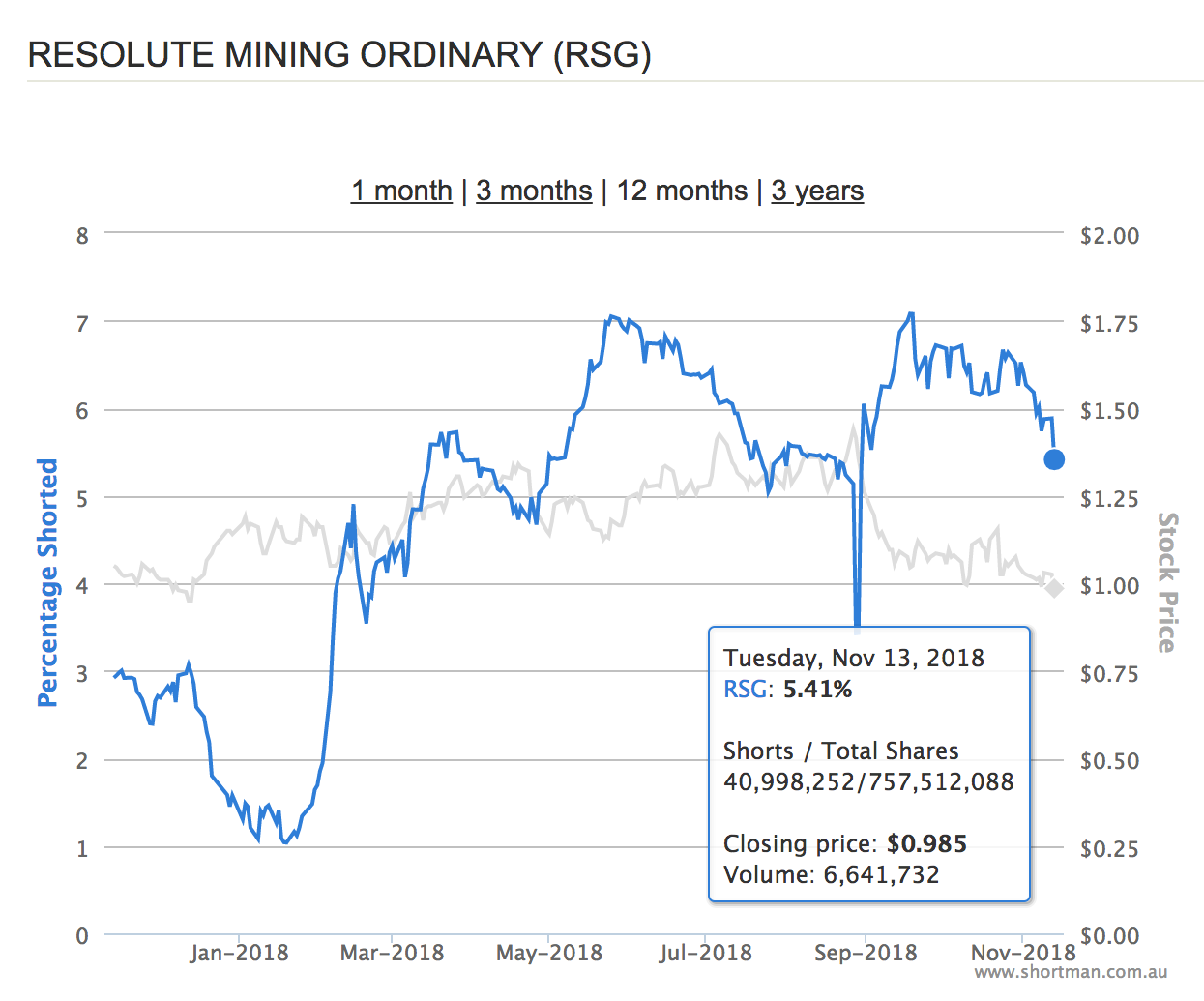Click the 'Volume: 6,641,732' line
The image size is (1204, 1001).
832,875
